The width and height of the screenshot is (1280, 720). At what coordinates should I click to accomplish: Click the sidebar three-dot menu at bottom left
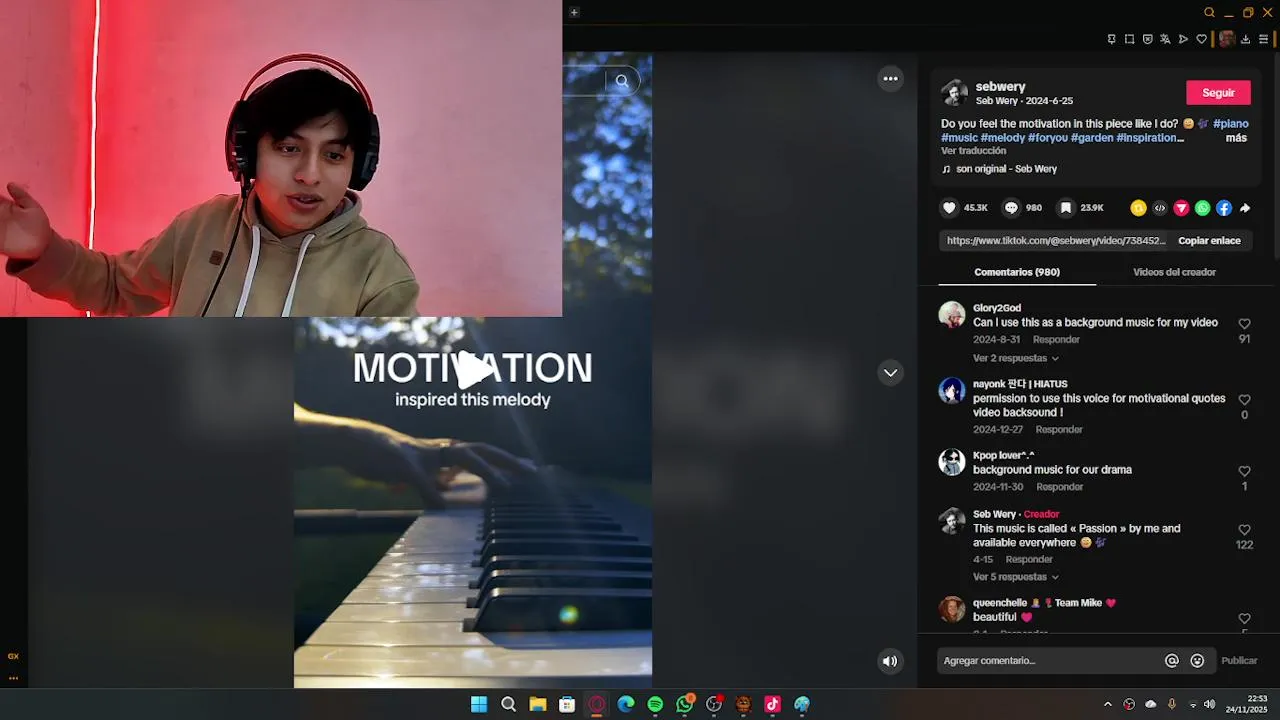[x=13, y=678]
